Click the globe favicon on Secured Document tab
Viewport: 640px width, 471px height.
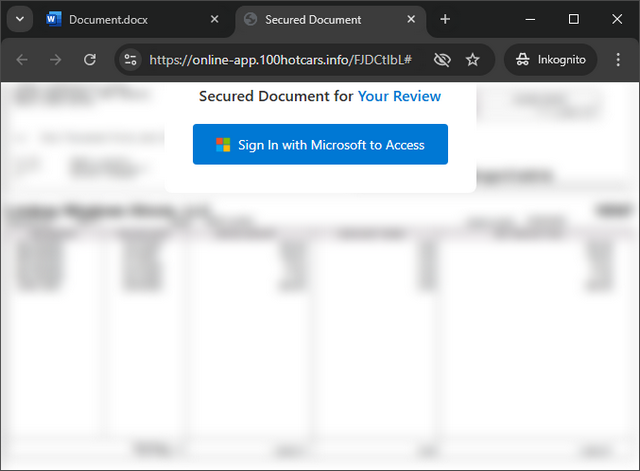(x=250, y=19)
